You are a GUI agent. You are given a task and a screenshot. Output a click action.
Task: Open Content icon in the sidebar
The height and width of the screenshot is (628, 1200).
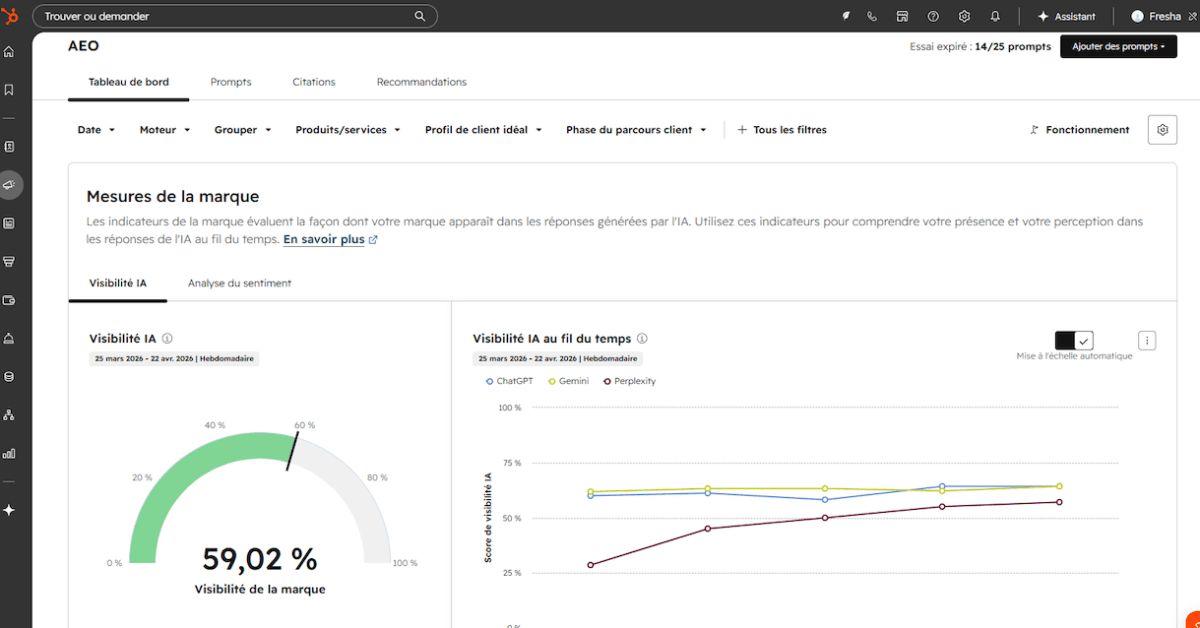click(x=9, y=223)
